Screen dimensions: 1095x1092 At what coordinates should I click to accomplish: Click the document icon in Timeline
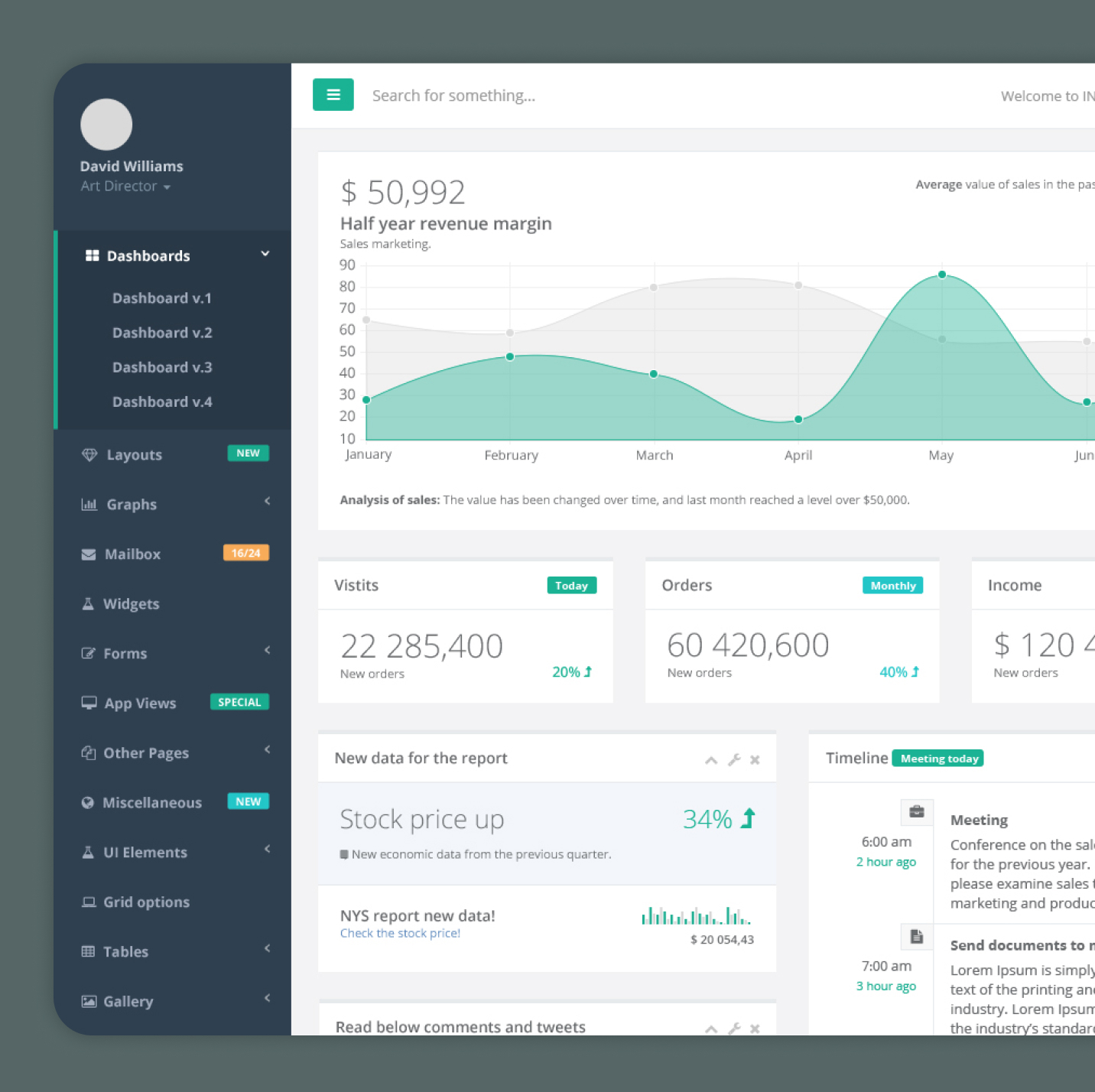917,936
